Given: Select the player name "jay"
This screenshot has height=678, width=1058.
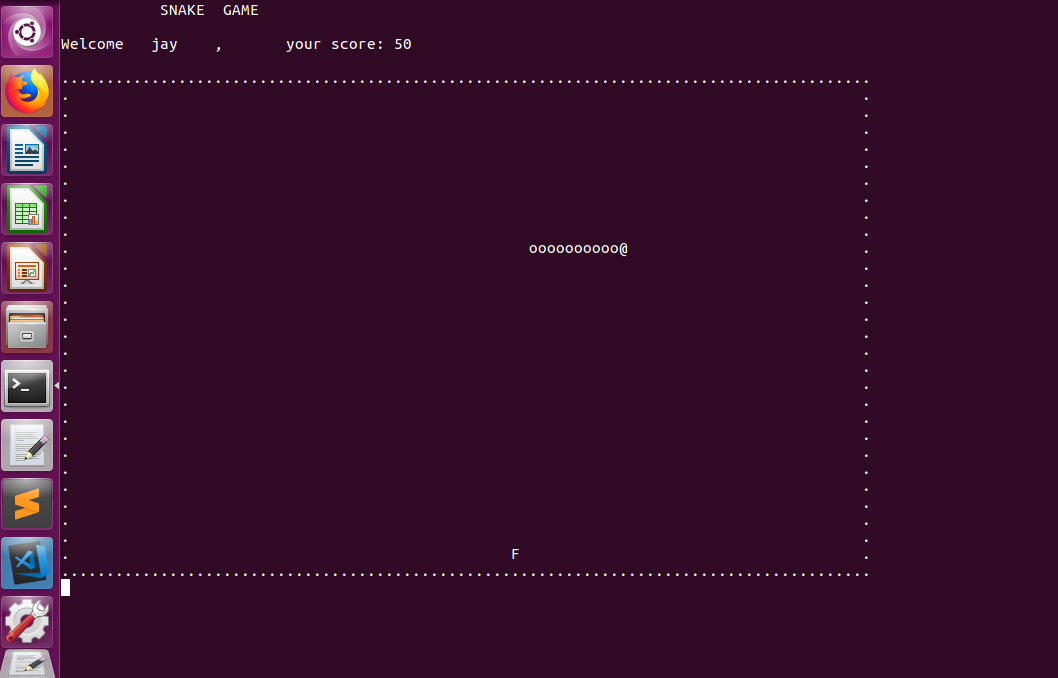Looking at the screenshot, I should [165, 45].
